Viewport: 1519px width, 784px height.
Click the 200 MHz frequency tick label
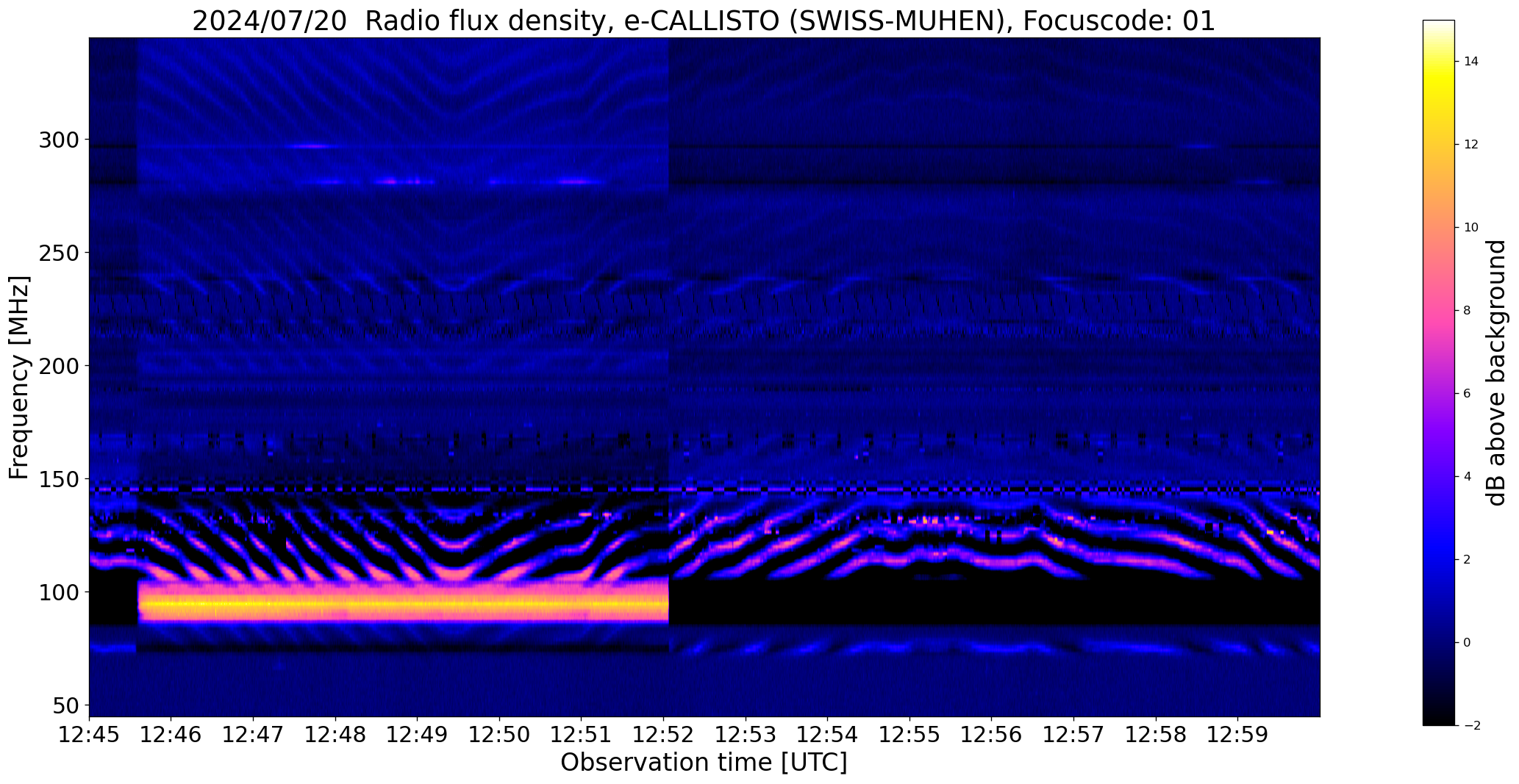(x=60, y=366)
